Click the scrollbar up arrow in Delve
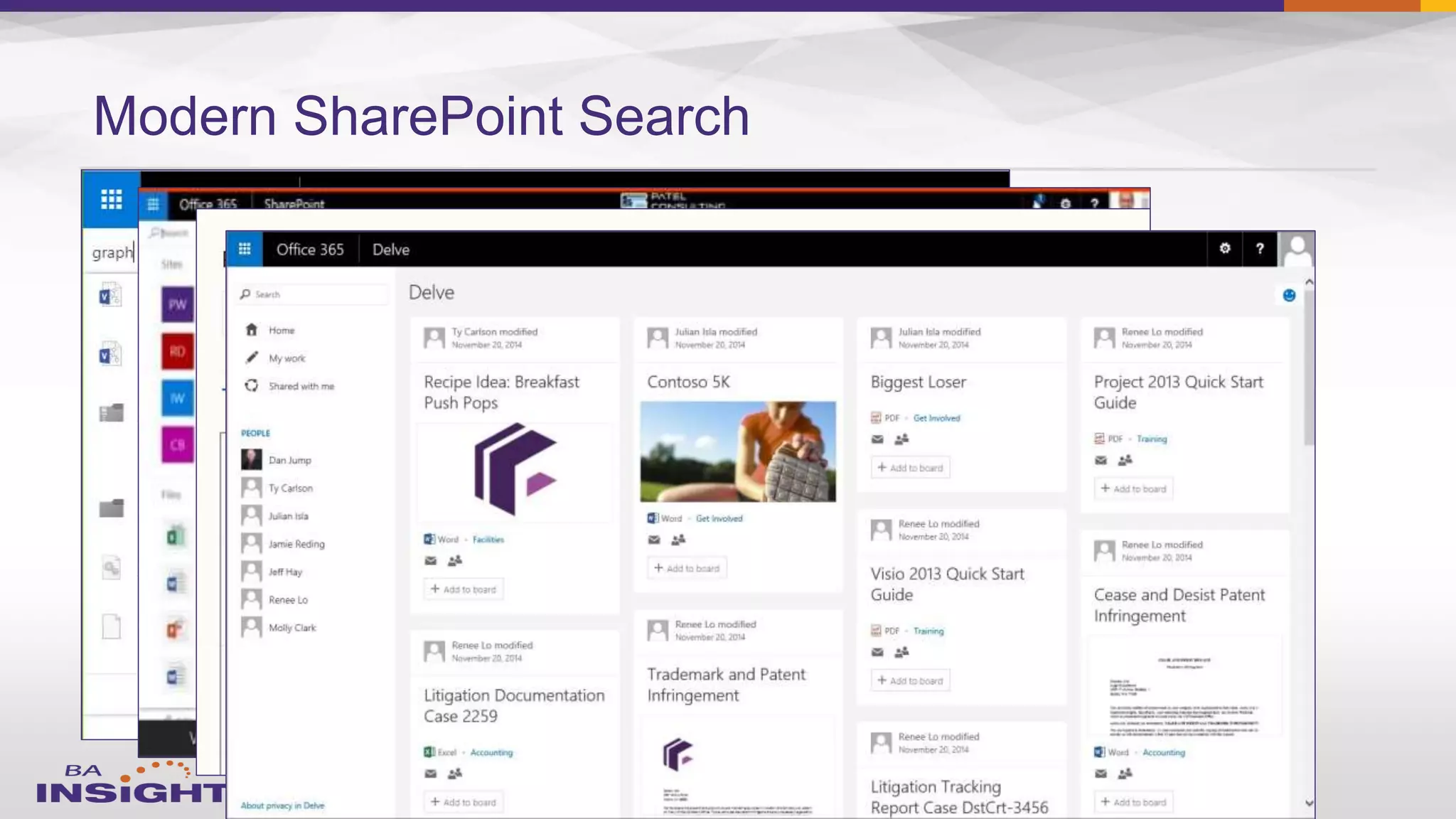The height and width of the screenshot is (819, 1456). click(x=1309, y=282)
